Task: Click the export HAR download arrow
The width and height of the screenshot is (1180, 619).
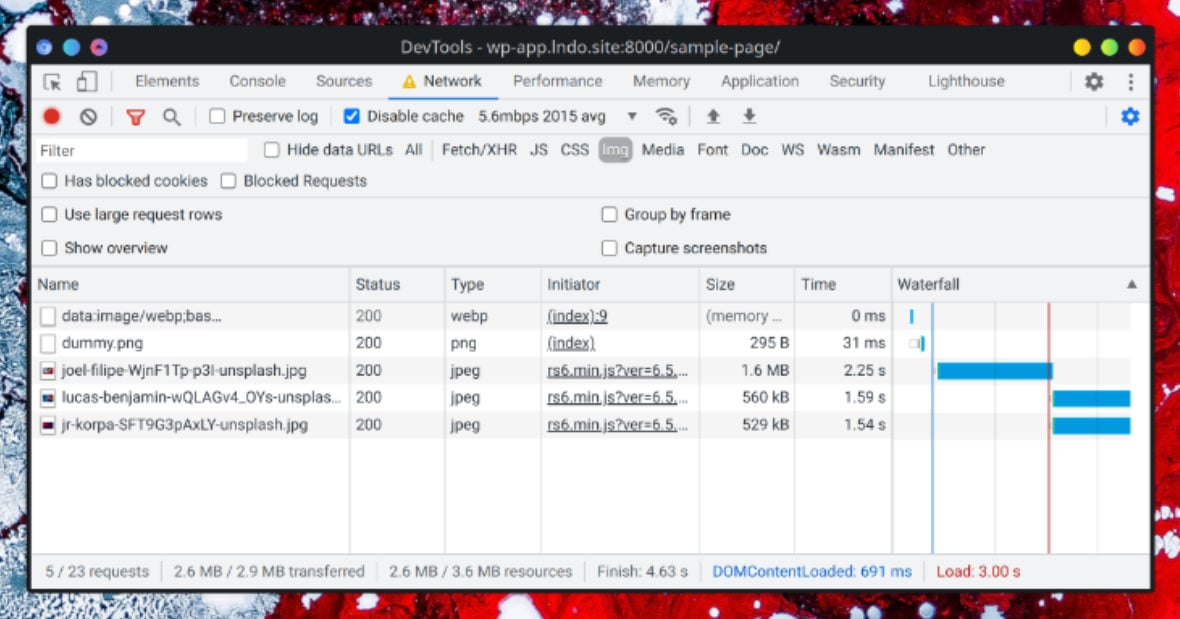Action: 749,116
